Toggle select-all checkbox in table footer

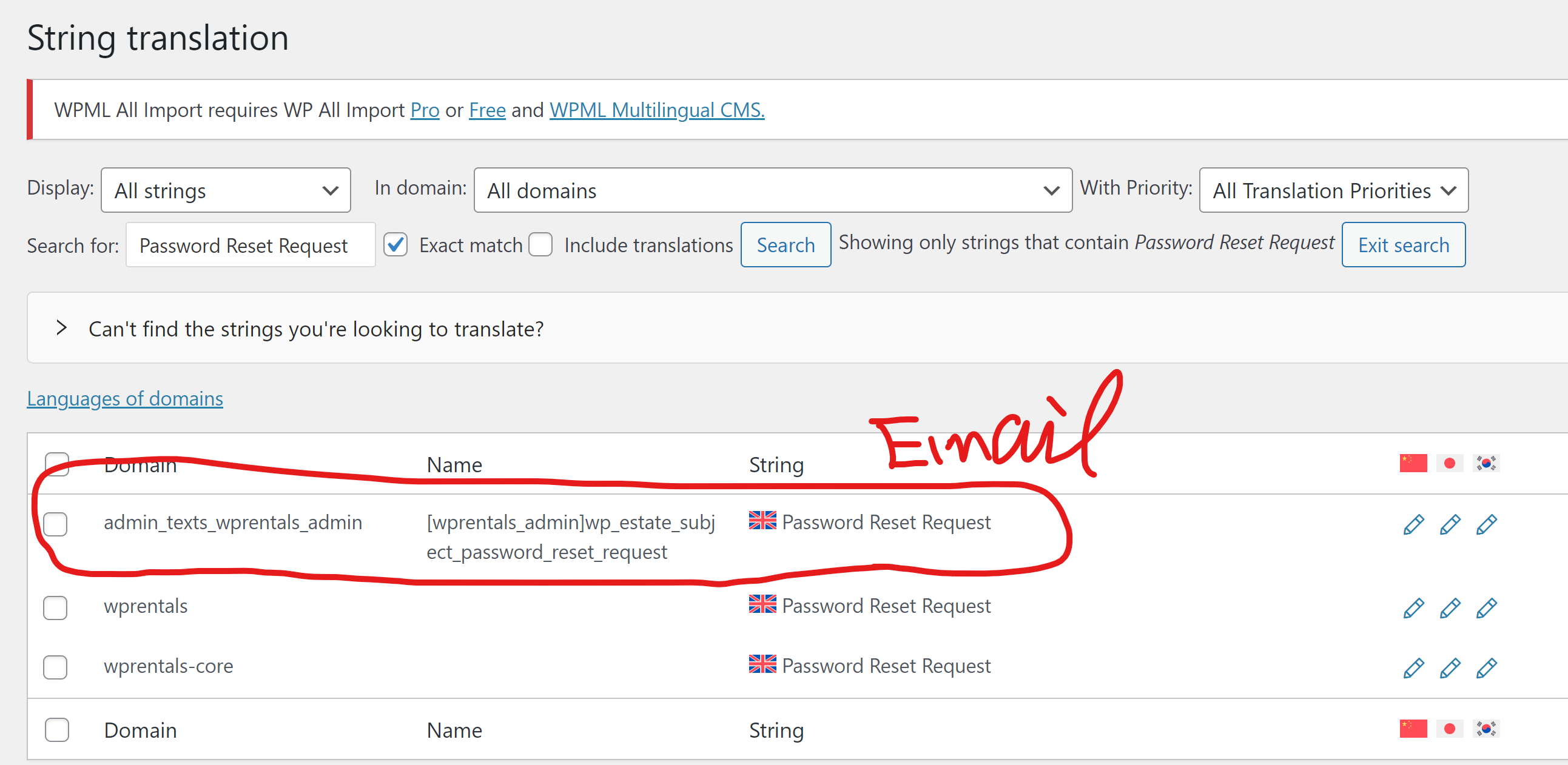pos(56,730)
